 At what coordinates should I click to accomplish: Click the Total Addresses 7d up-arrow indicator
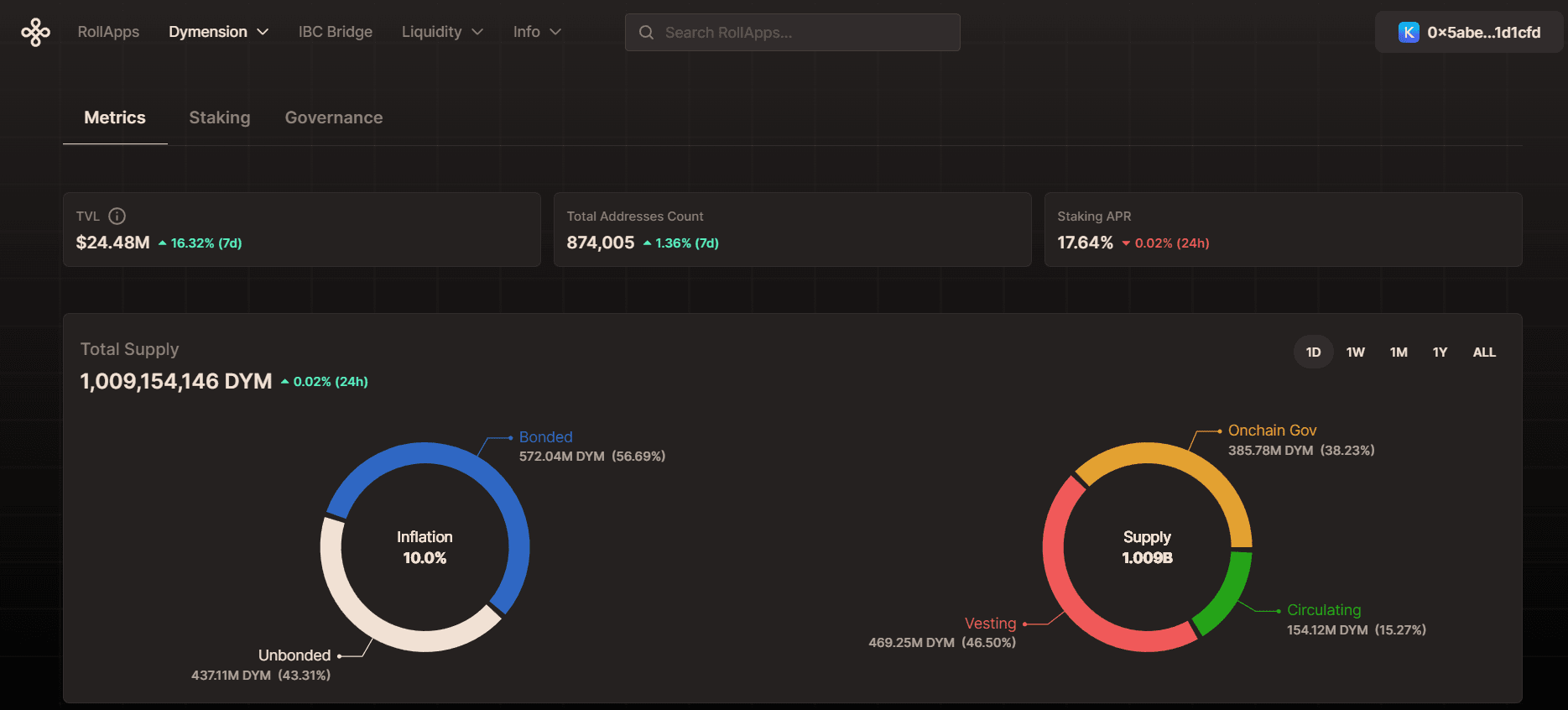pyautogui.click(x=647, y=243)
